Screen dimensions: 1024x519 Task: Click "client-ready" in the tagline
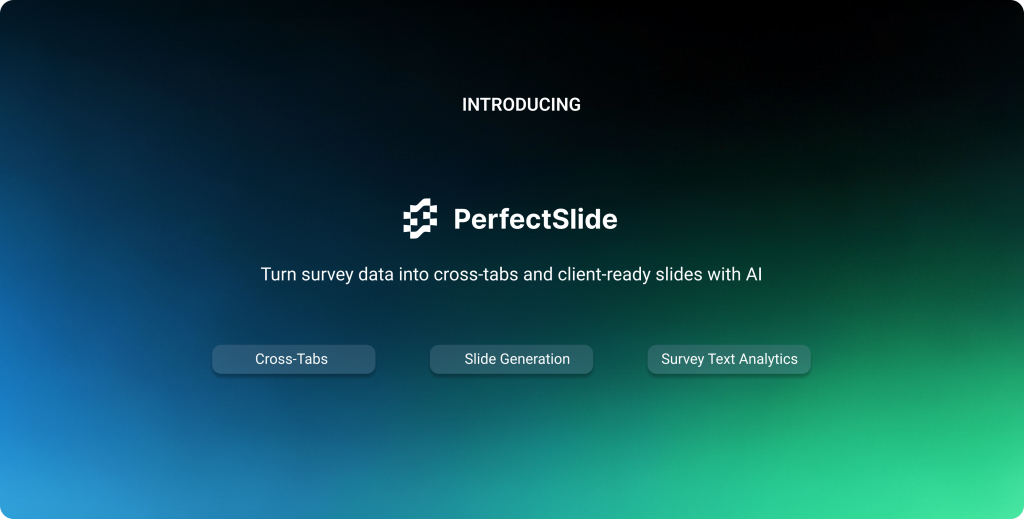[x=603, y=274]
